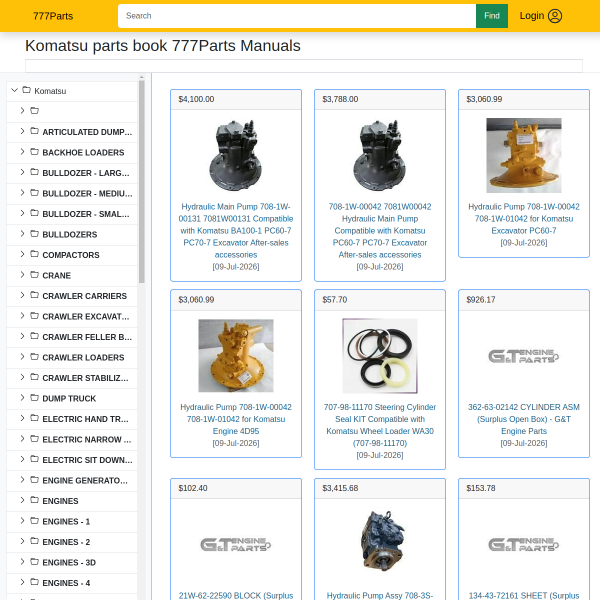Expand the ENGINE GENERATO chevron
The width and height of the screenshot is (600, 600).
point(22,480)
